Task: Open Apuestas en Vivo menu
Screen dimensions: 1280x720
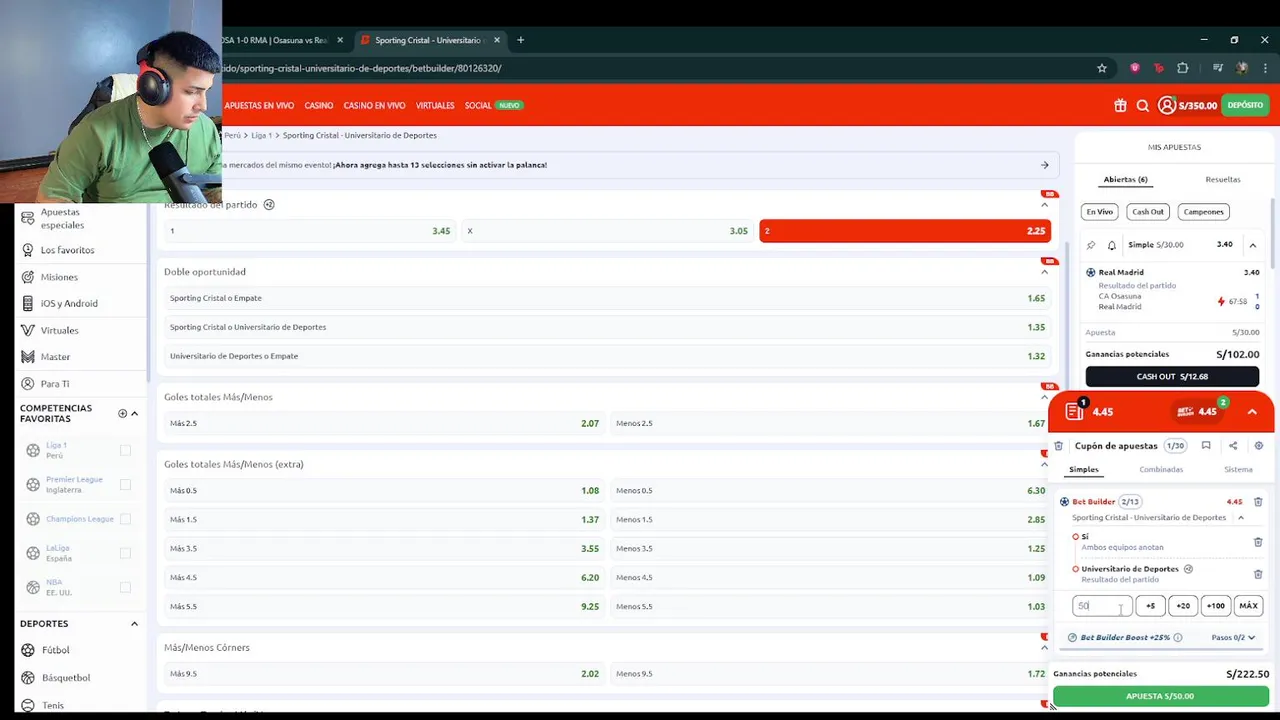Action: (x=259, y=105)
